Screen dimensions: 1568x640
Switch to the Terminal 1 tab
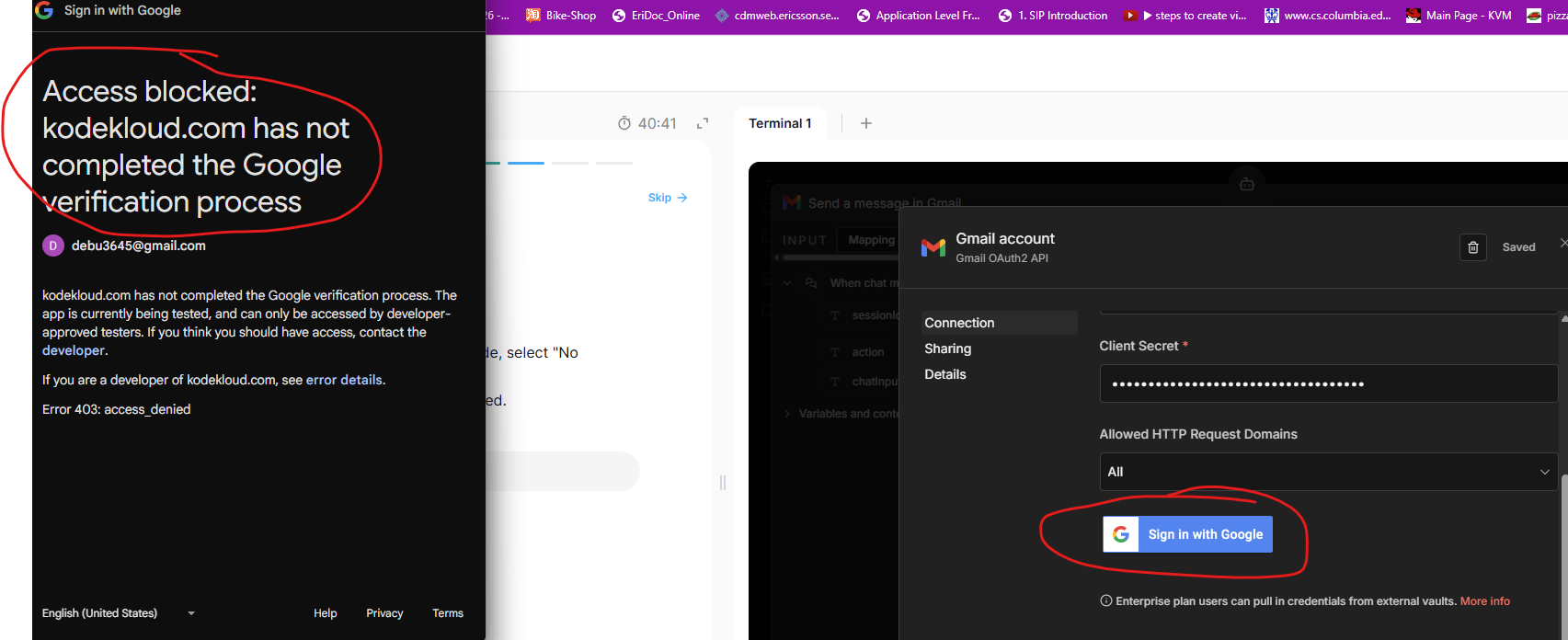(x=780, y=123)
